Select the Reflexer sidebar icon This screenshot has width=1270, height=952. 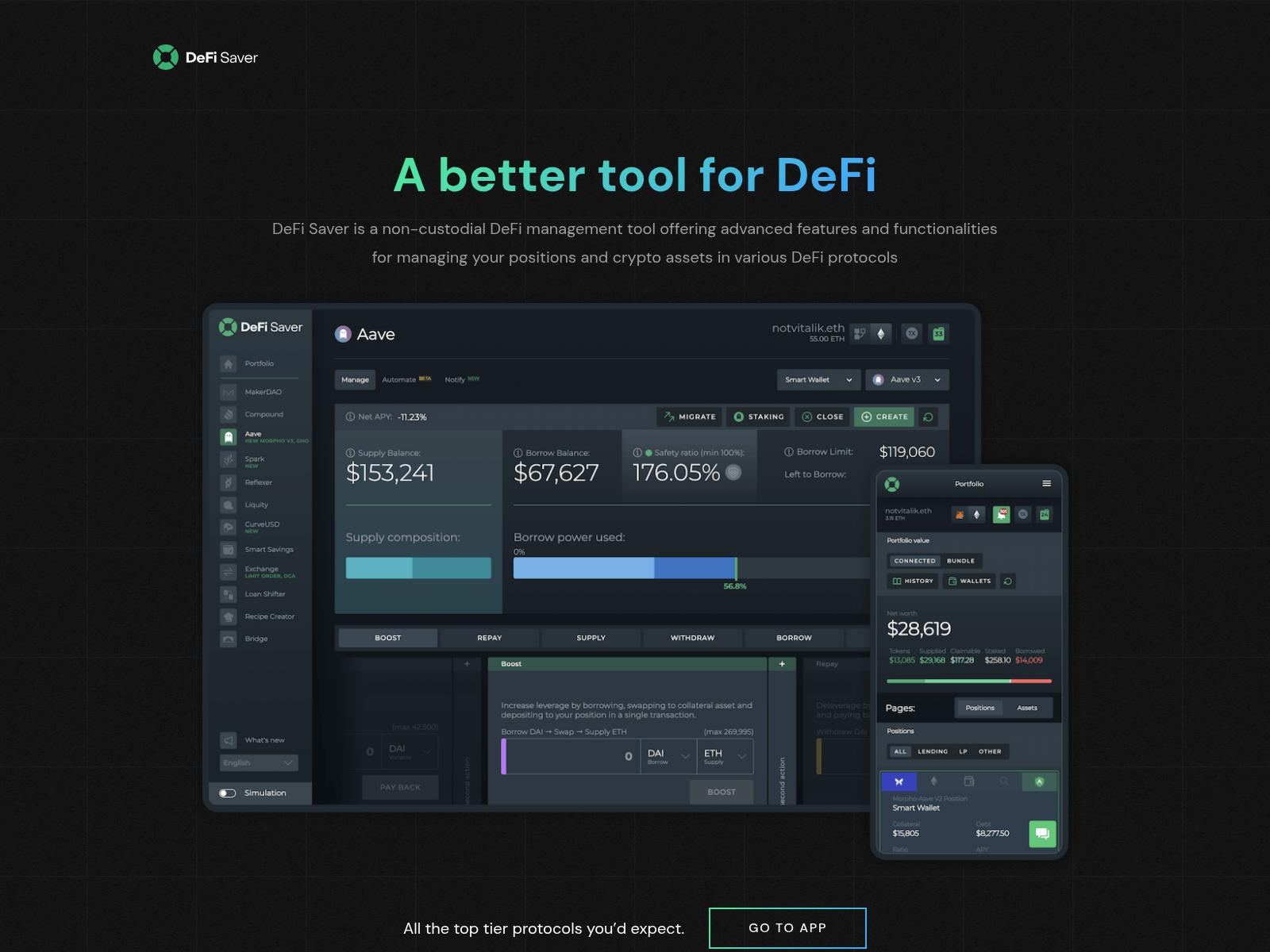pos(229,482)
